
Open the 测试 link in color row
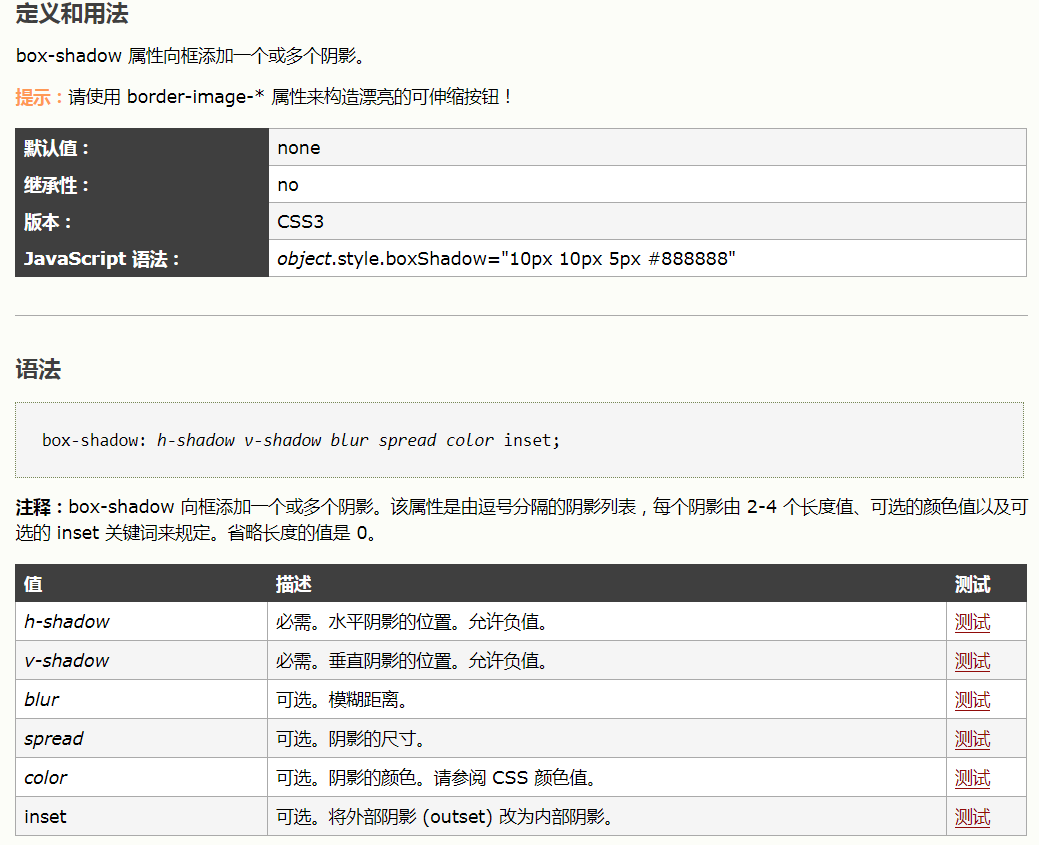(x=972, y=779)
